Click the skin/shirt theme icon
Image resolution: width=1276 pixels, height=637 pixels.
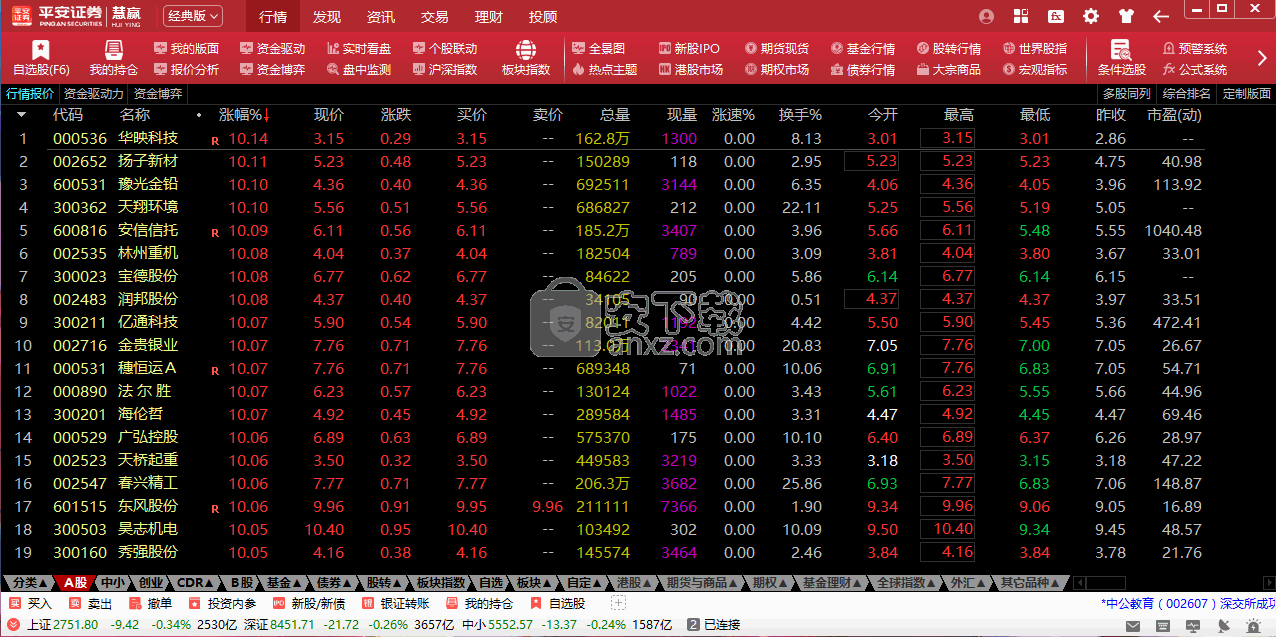pos(1126,16)
